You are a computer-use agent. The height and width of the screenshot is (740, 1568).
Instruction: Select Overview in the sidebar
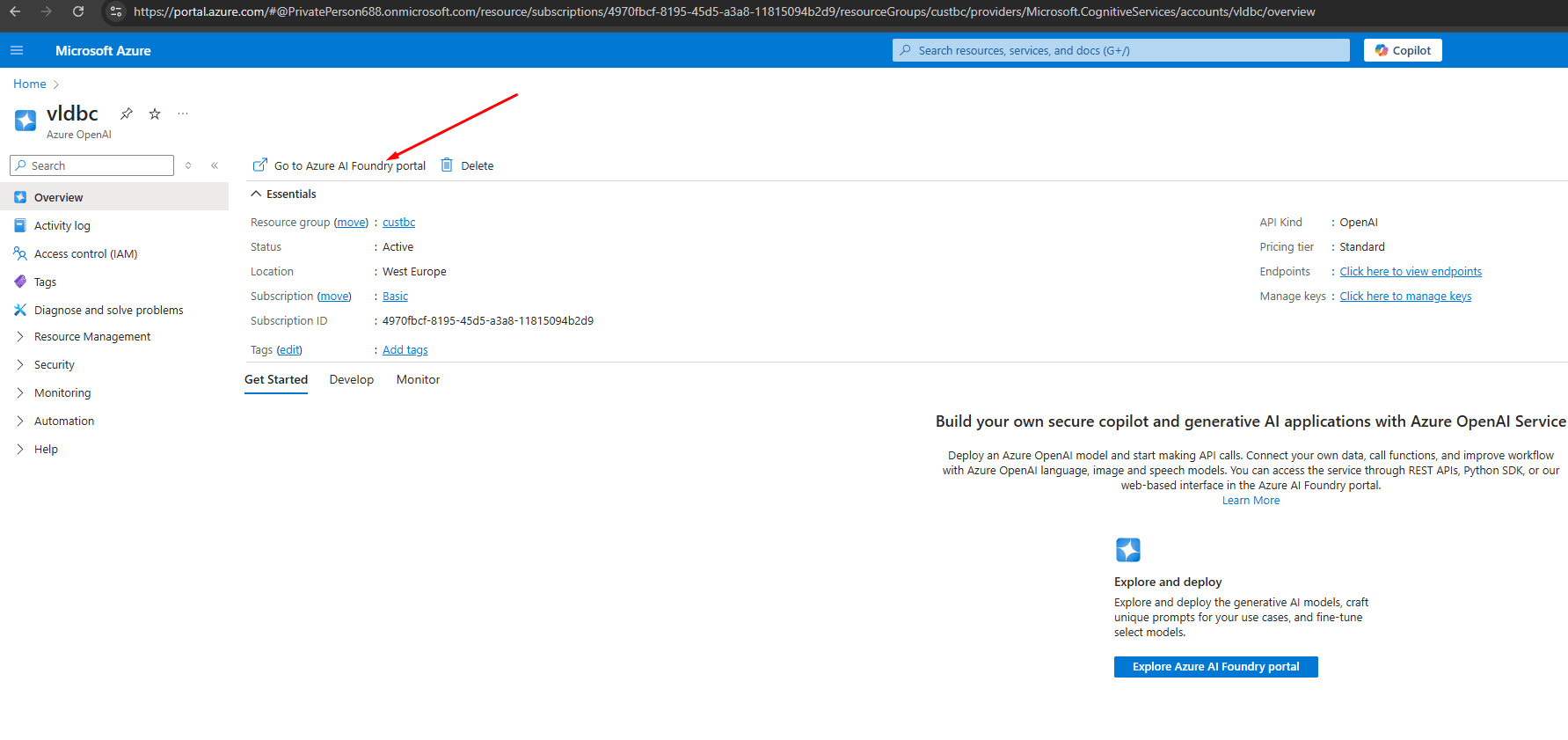(x=114, y=197)
